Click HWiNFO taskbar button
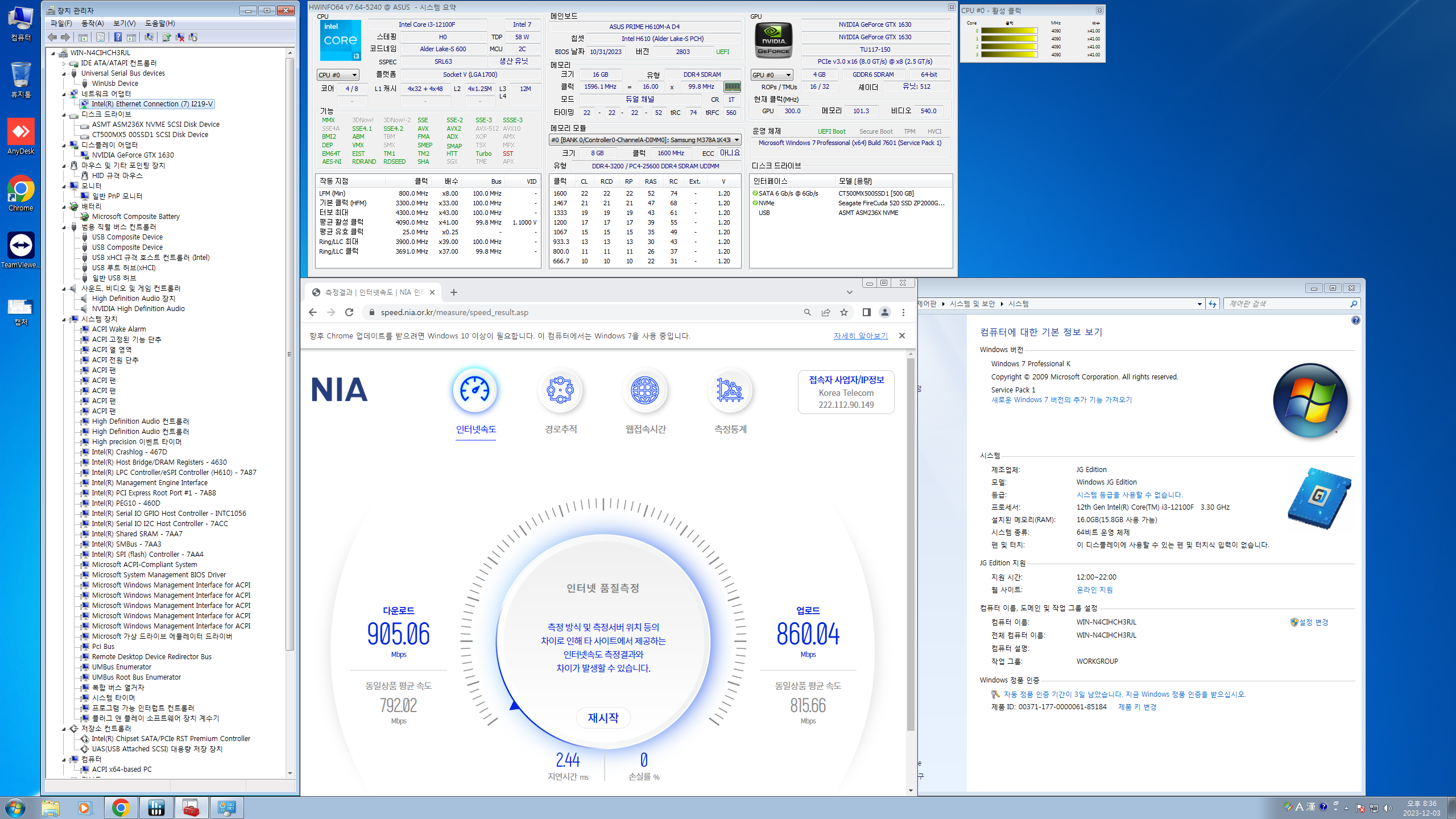 tap(156, 808)
